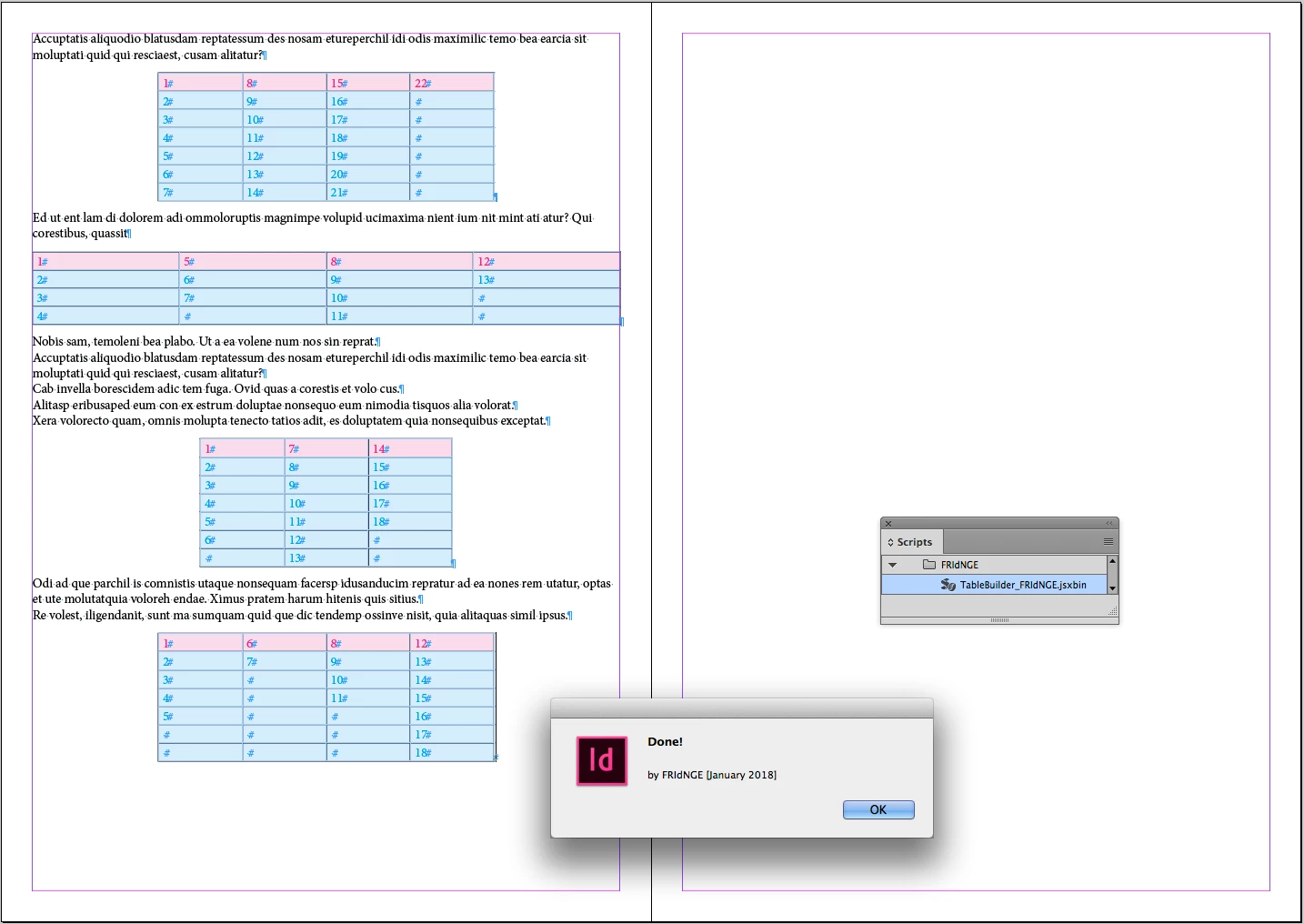Click the "Done!" text in the dialog
1304x924 pixels.
665,742
